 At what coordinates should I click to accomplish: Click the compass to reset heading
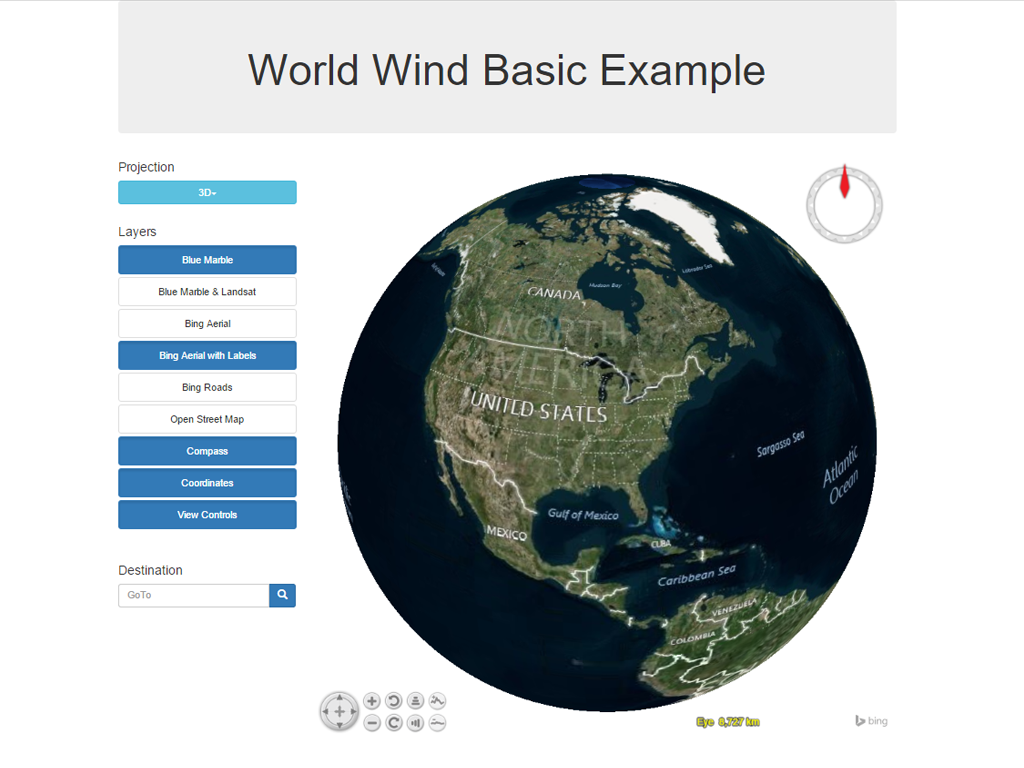844,204
